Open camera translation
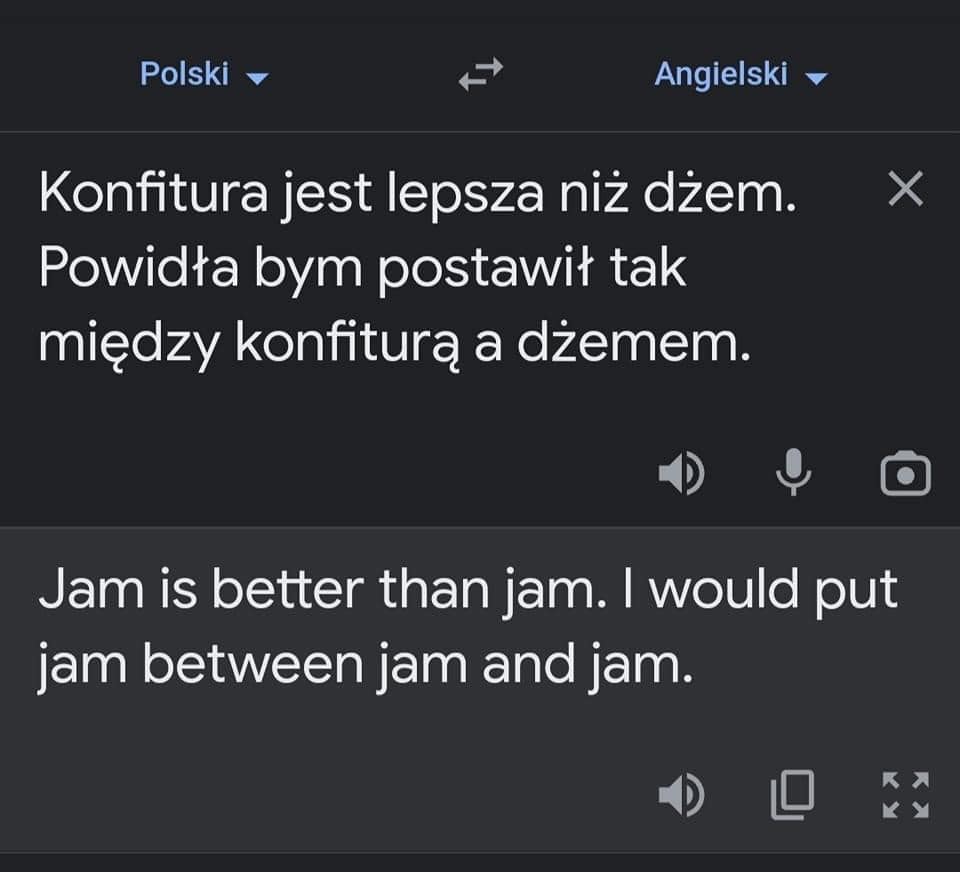 pos(906,473)
